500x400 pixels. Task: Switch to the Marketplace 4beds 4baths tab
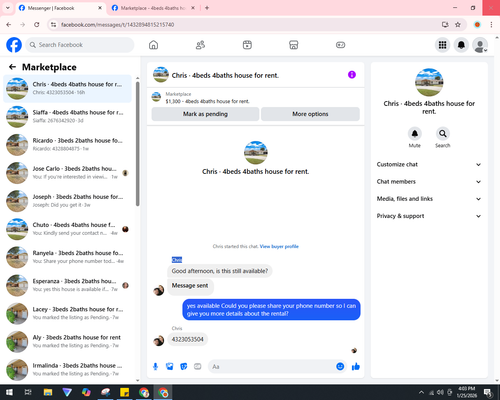pyautogui.click(x=153, y=8)
